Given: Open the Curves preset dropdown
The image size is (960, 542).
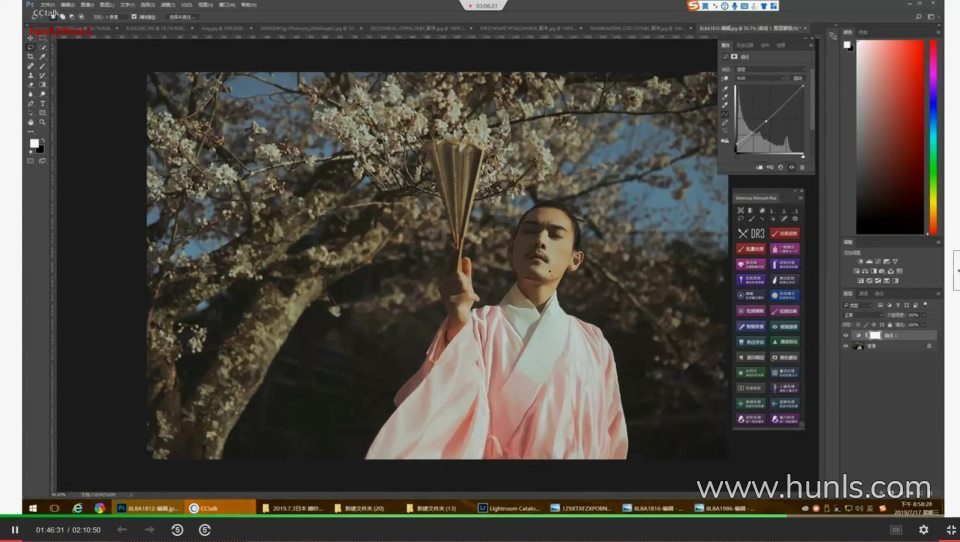Looking at the screenshot, I should click(770, 69).
